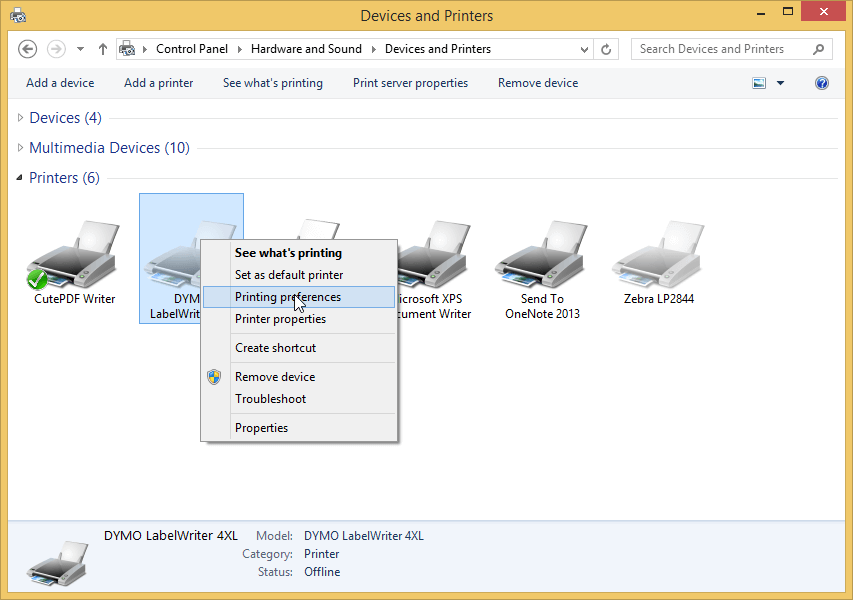The width and height of the screenshot is (853, 600).
Task: Open dropdown arrow after Hardware and Sound
Action: (x=374, y=49)
